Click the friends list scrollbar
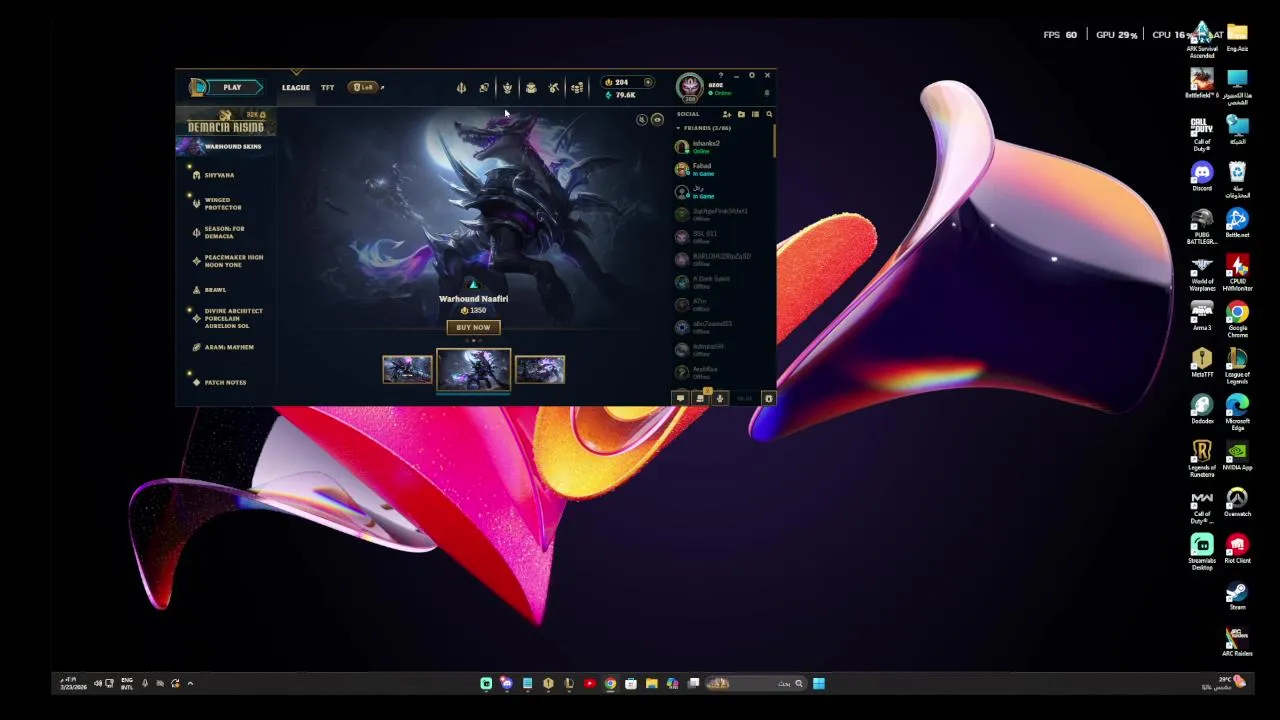1280x720 pixels. click(x=775, y=140)
